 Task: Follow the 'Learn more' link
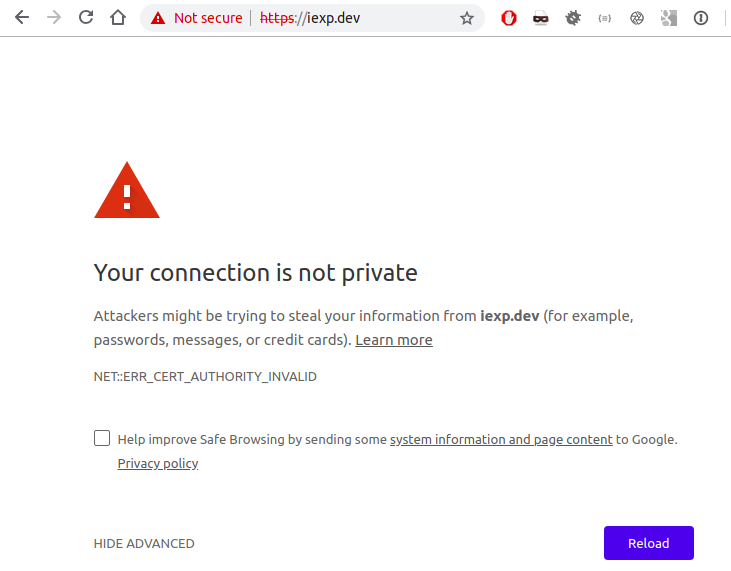394,340
